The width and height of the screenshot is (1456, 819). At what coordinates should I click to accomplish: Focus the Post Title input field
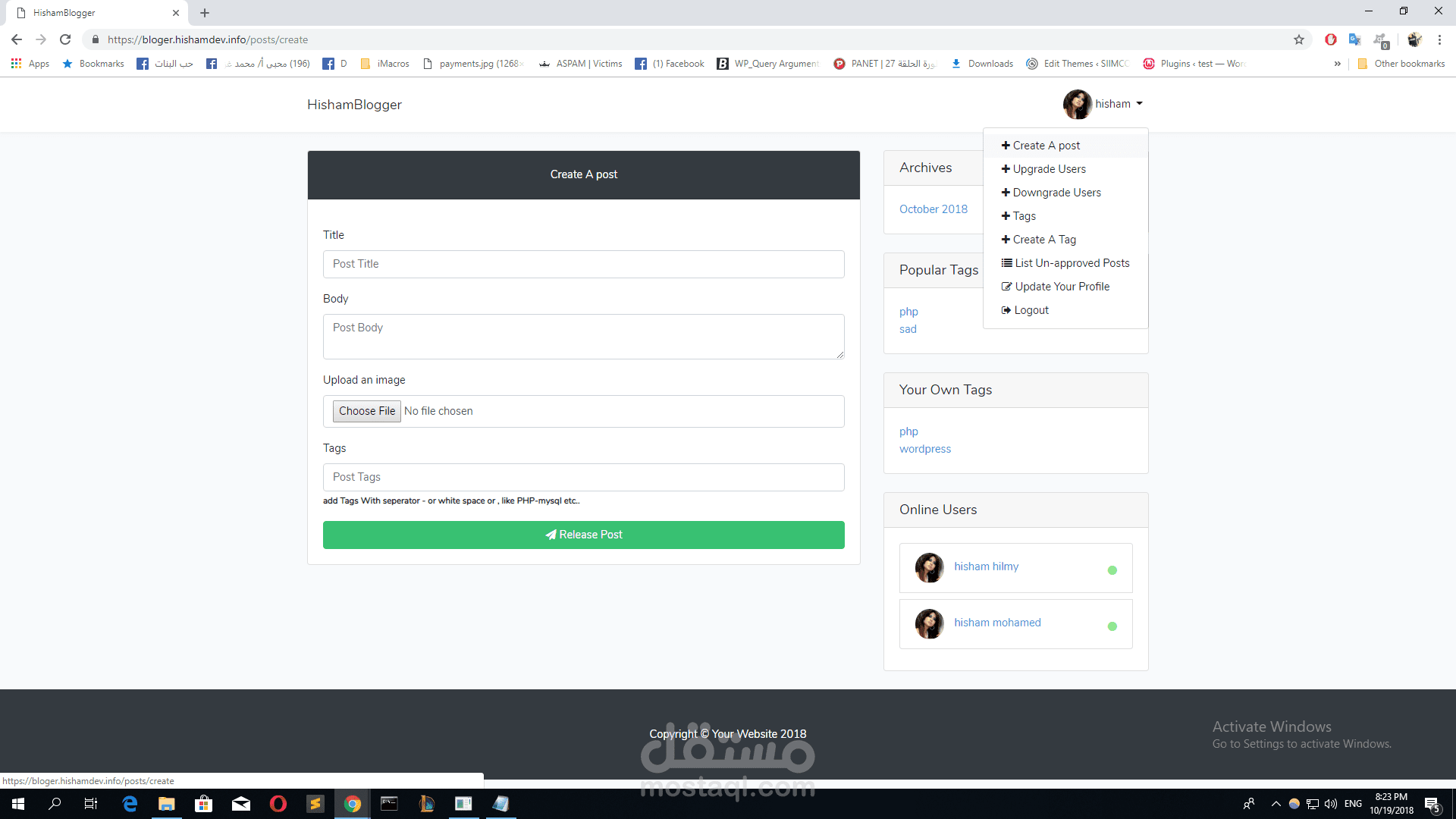click(583, 264)
